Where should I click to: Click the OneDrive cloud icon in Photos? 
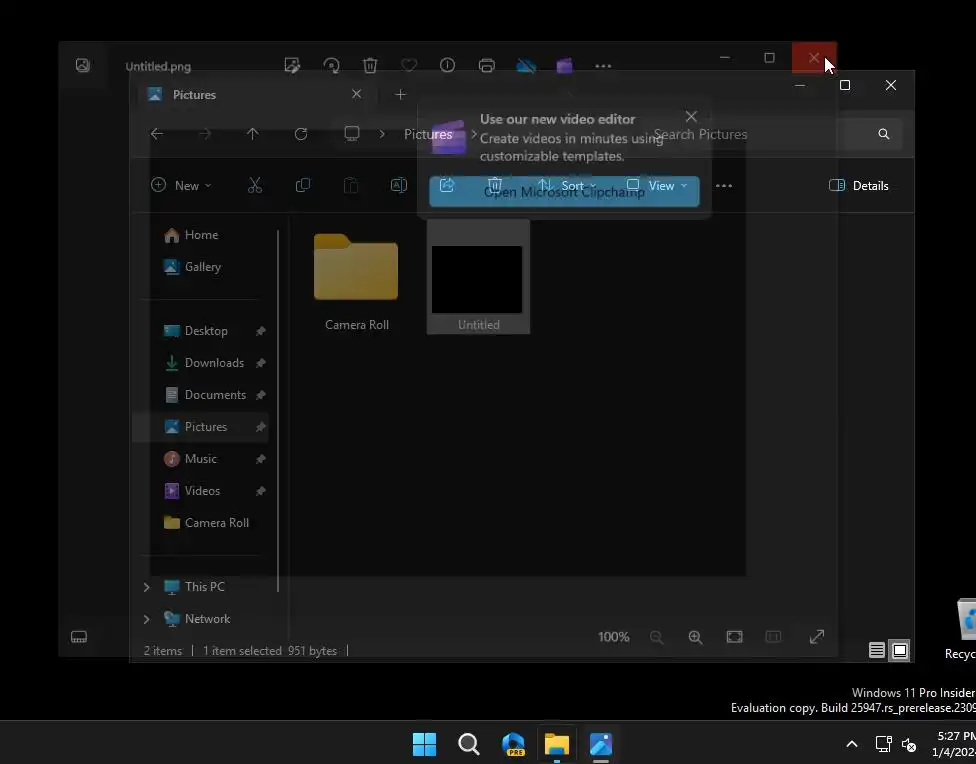point(526,65)
